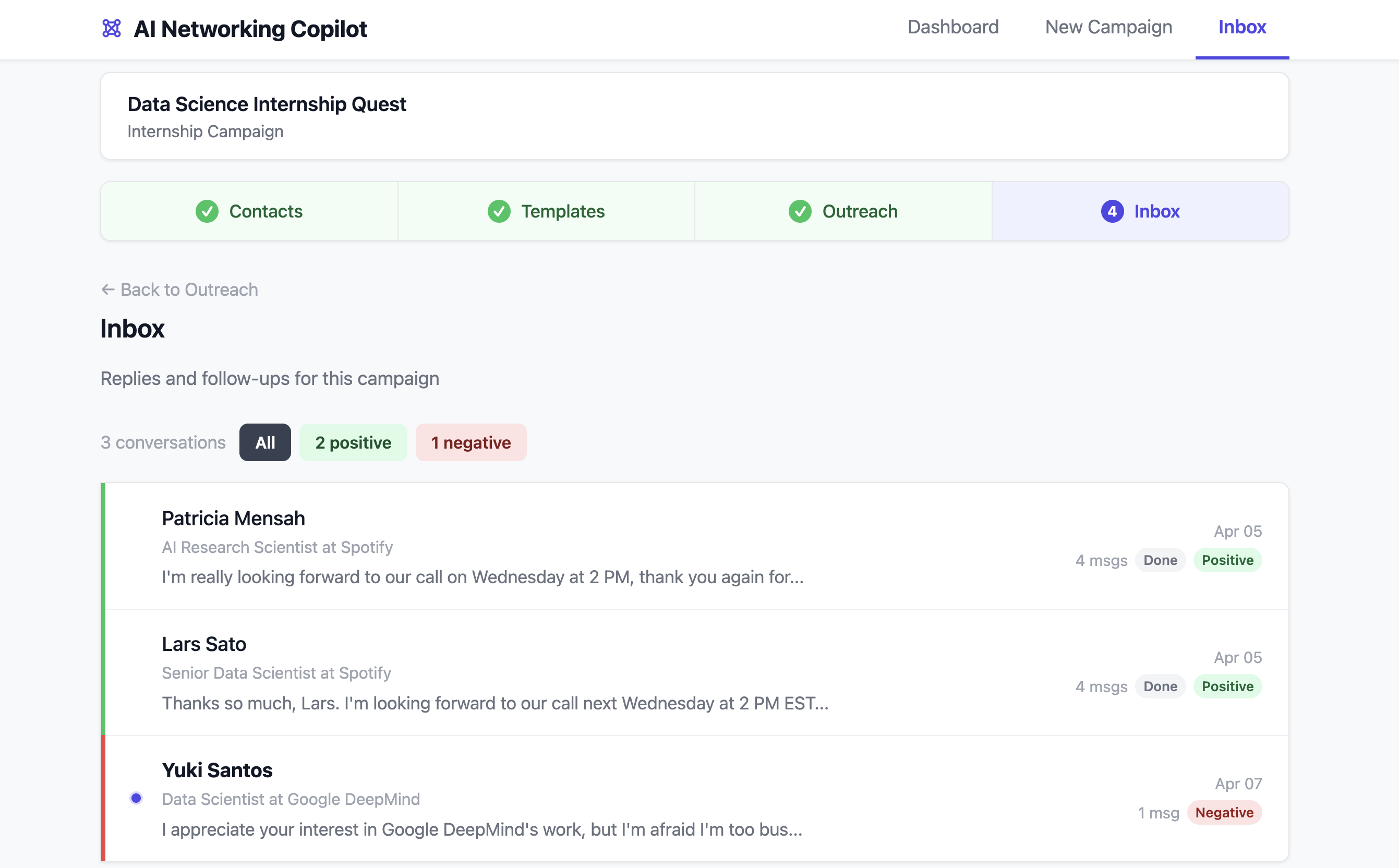
Task: Click the Done badge on Patricia Mensah's row
Action: 1160,560
